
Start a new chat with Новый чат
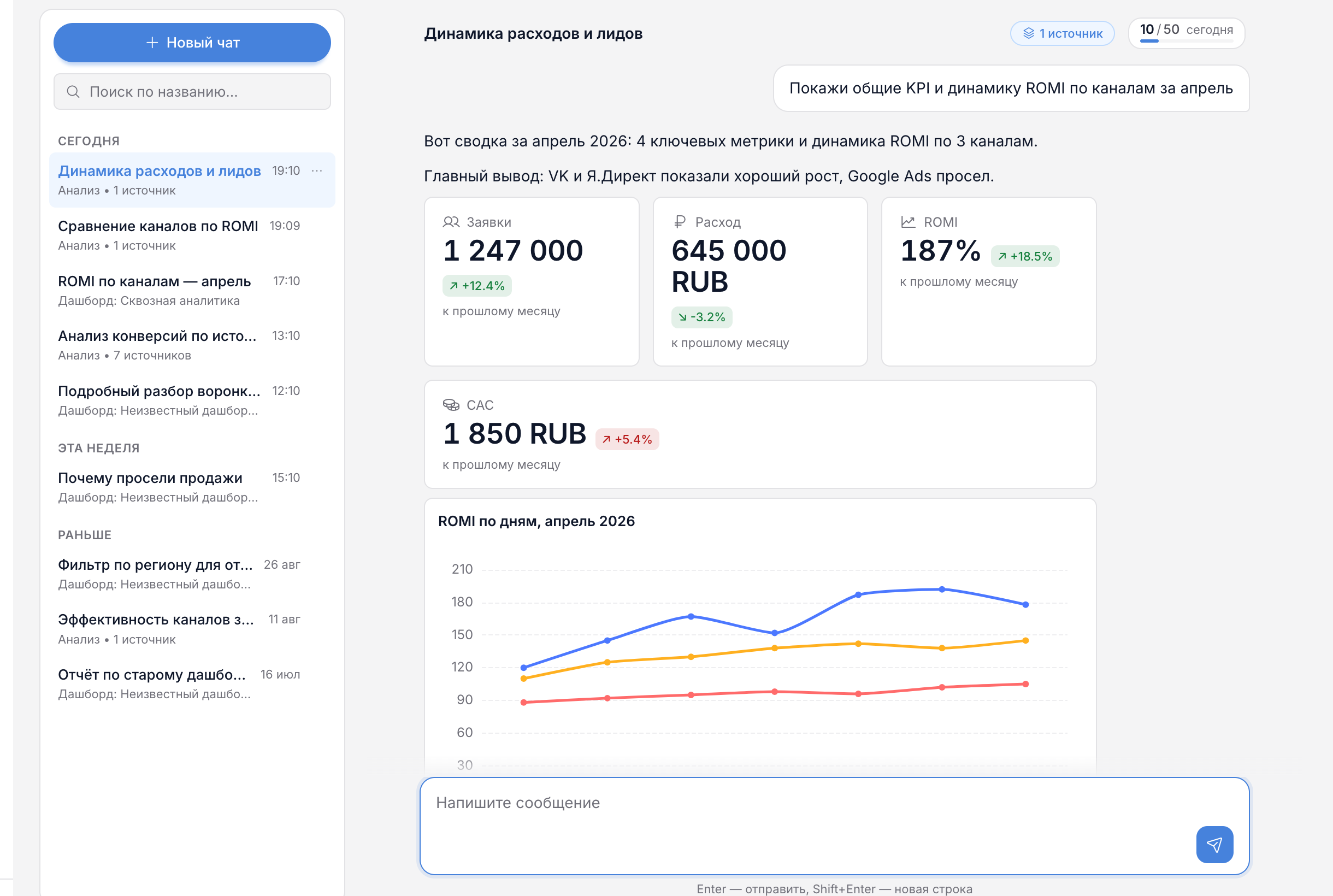pos(192,42)
